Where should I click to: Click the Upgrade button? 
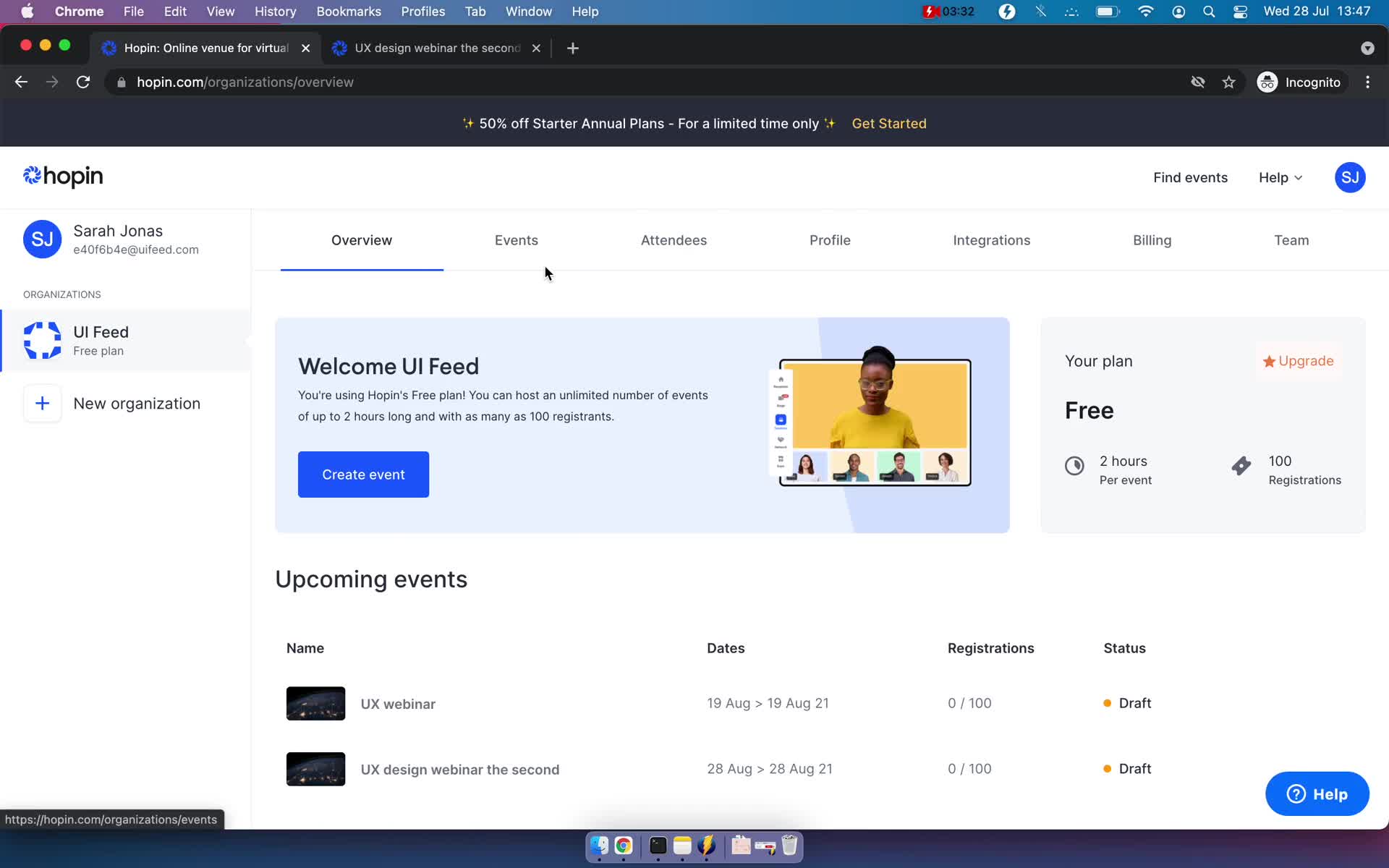tap(1298, 361)
